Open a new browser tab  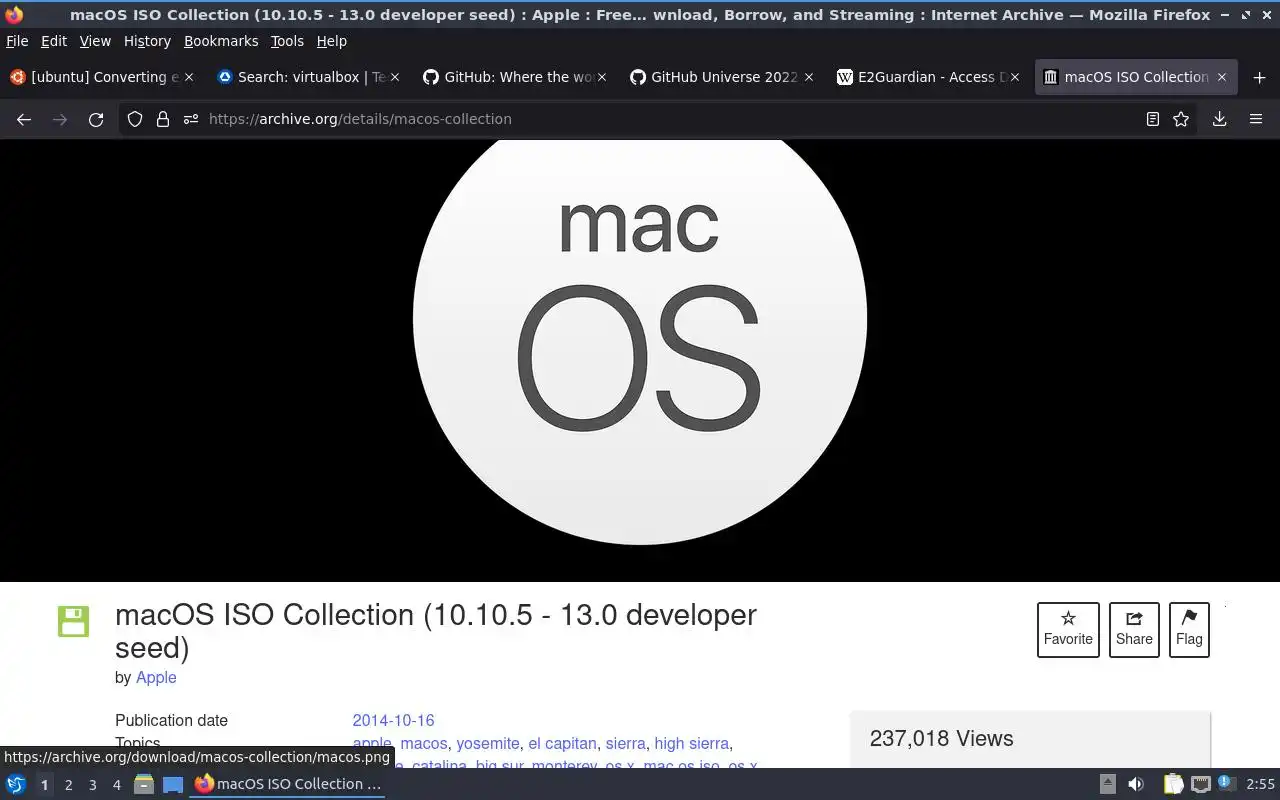1259,77
